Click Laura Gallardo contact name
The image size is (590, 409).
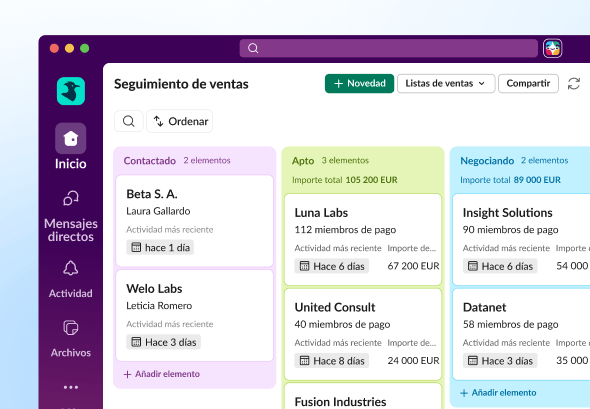(158, 211)
